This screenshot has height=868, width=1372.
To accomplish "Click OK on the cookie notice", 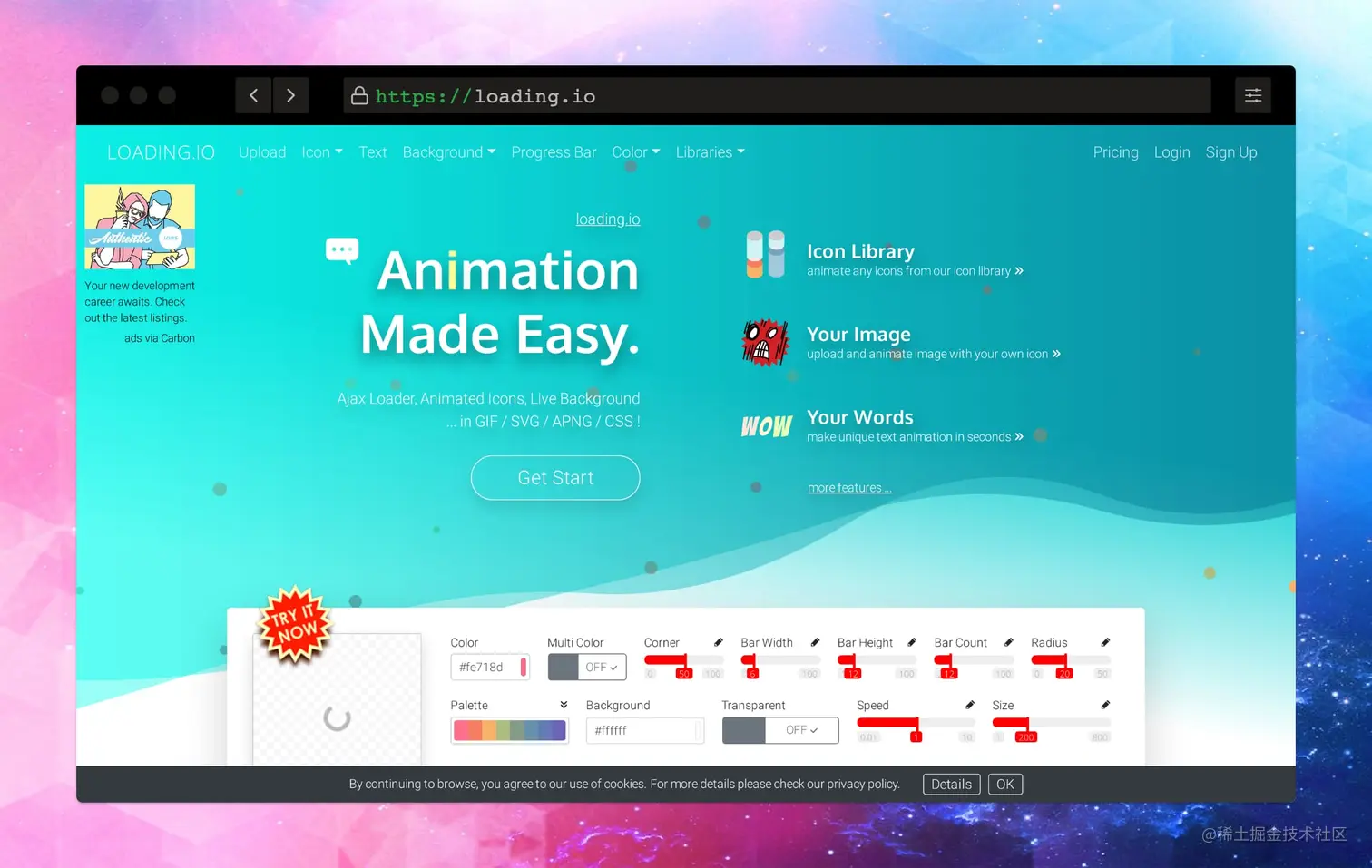I will 1005,785.
